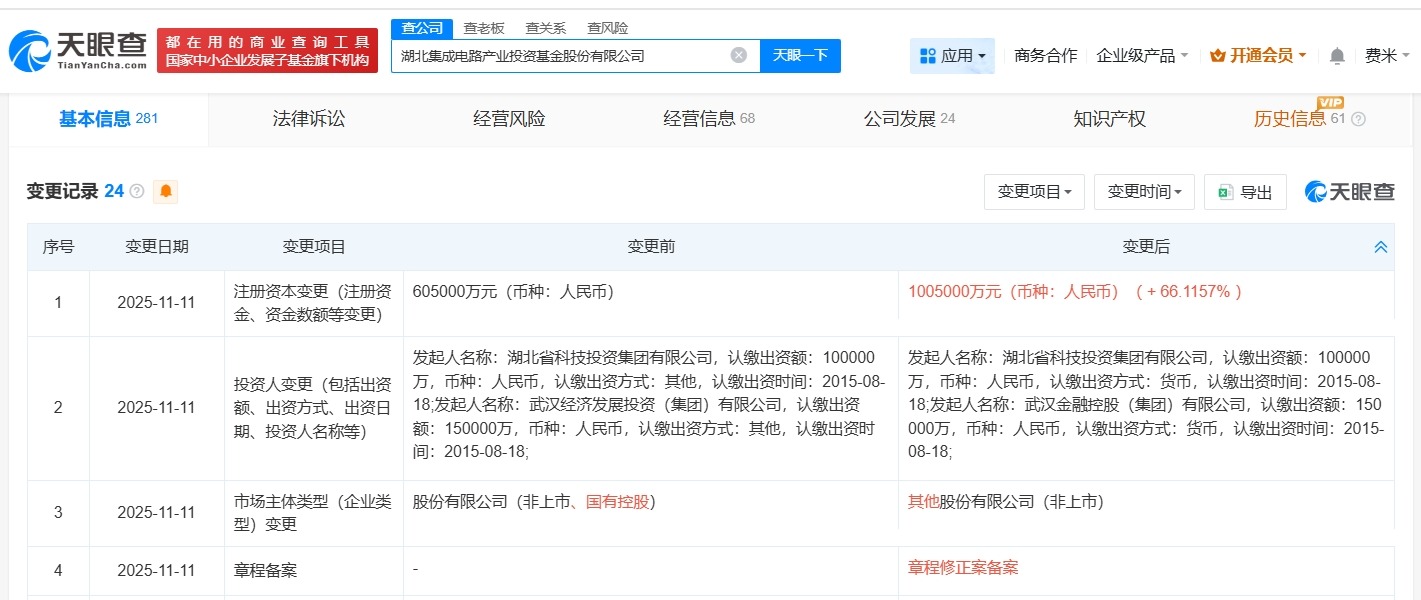Image resolution: width=1421 pixels, height=600 pixels.
Task: Open the 变更时间 filter dropdown
Action: 1143,192
